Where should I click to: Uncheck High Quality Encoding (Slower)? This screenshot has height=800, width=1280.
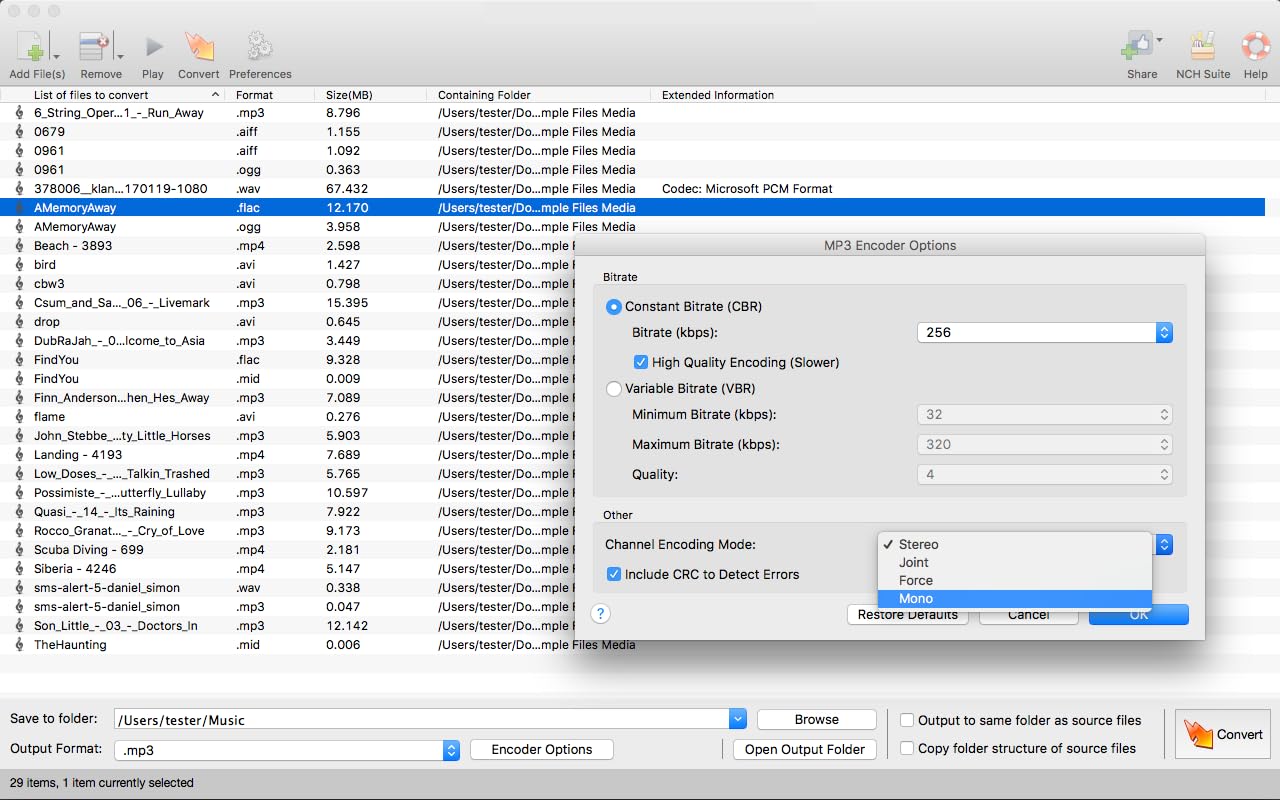[x=641, y=362]
